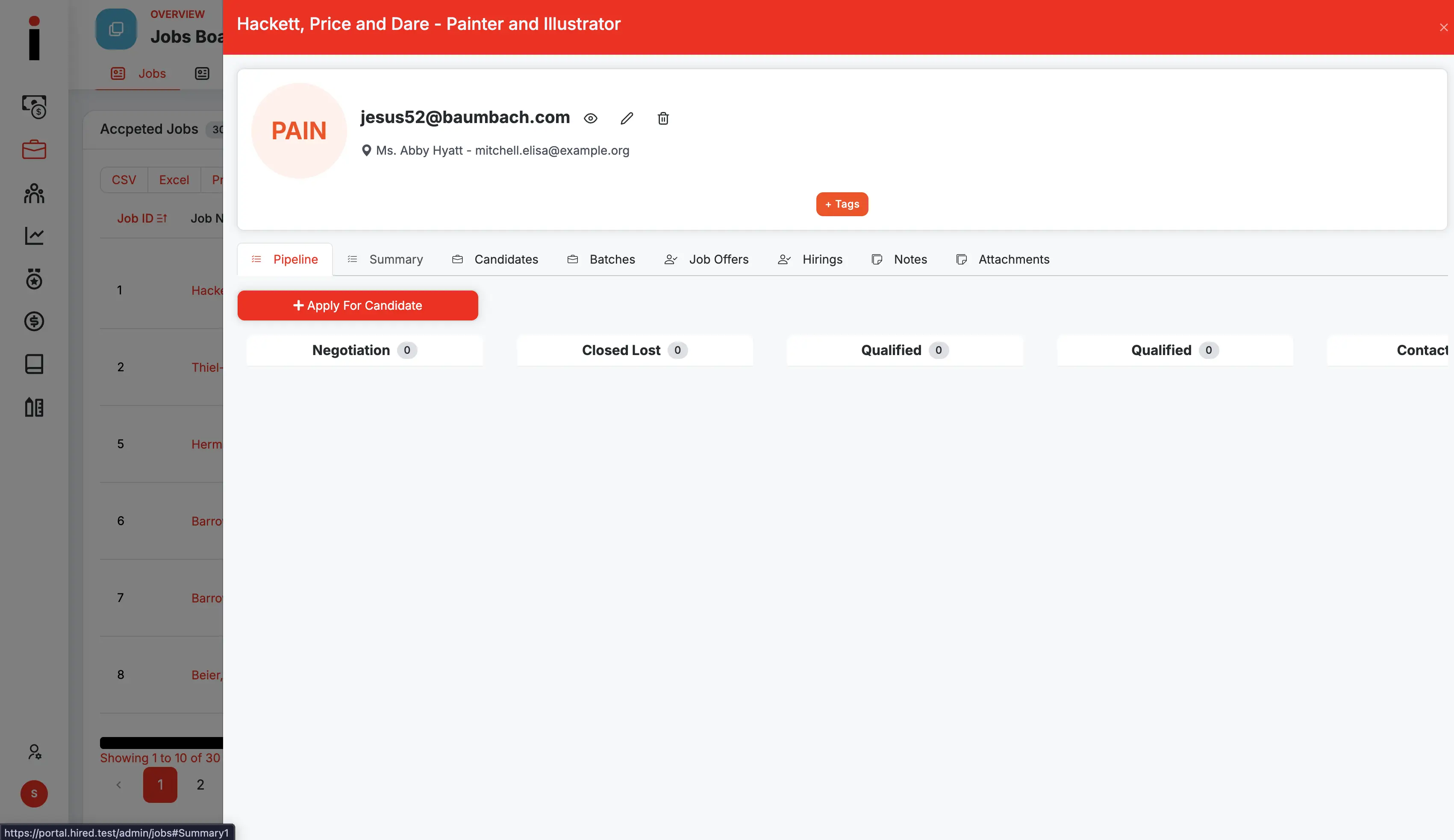Switch to the Notes tab

click(x=899, y=260)
